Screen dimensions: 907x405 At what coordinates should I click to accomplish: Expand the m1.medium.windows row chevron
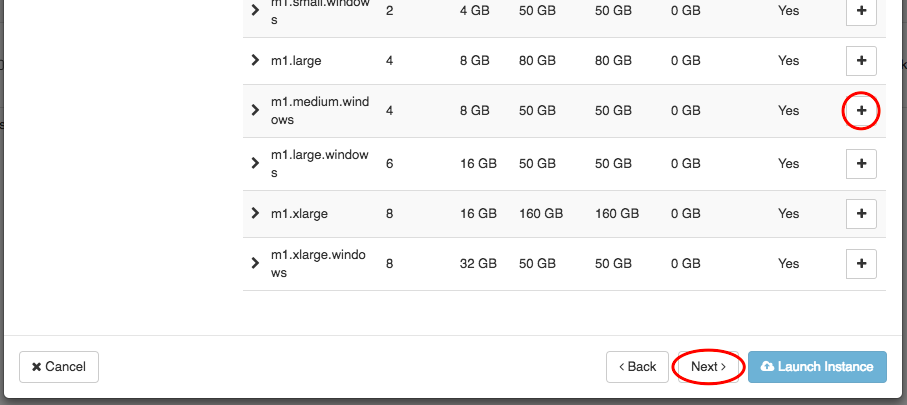tap(255, 110)
